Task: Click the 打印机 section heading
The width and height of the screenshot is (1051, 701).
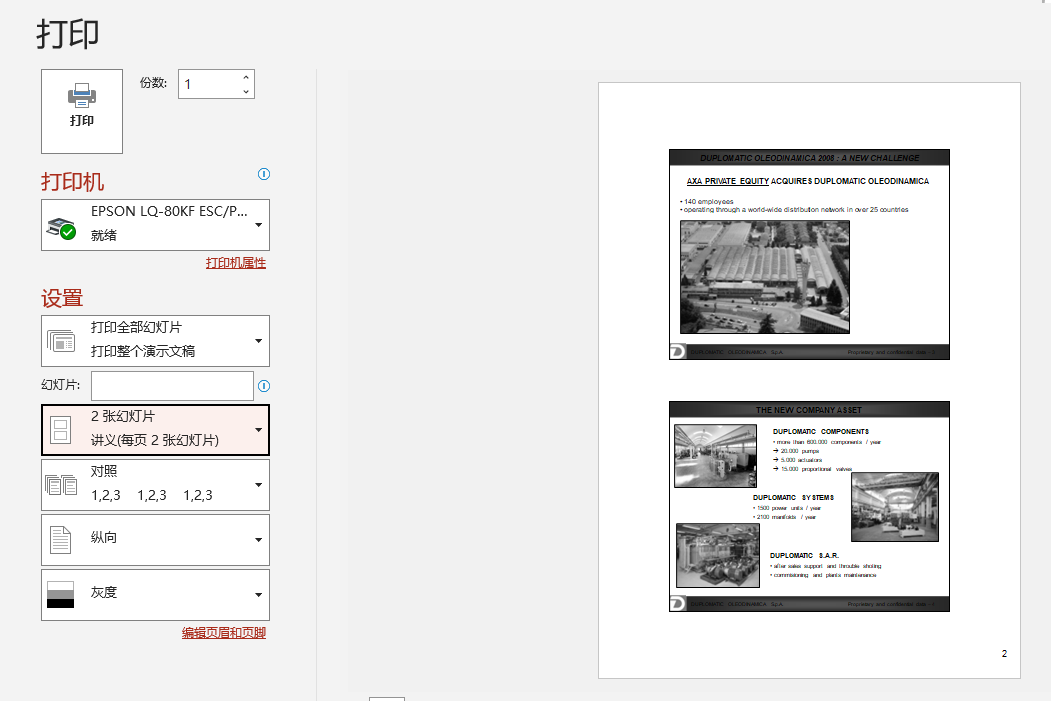Action: point(72,182)
